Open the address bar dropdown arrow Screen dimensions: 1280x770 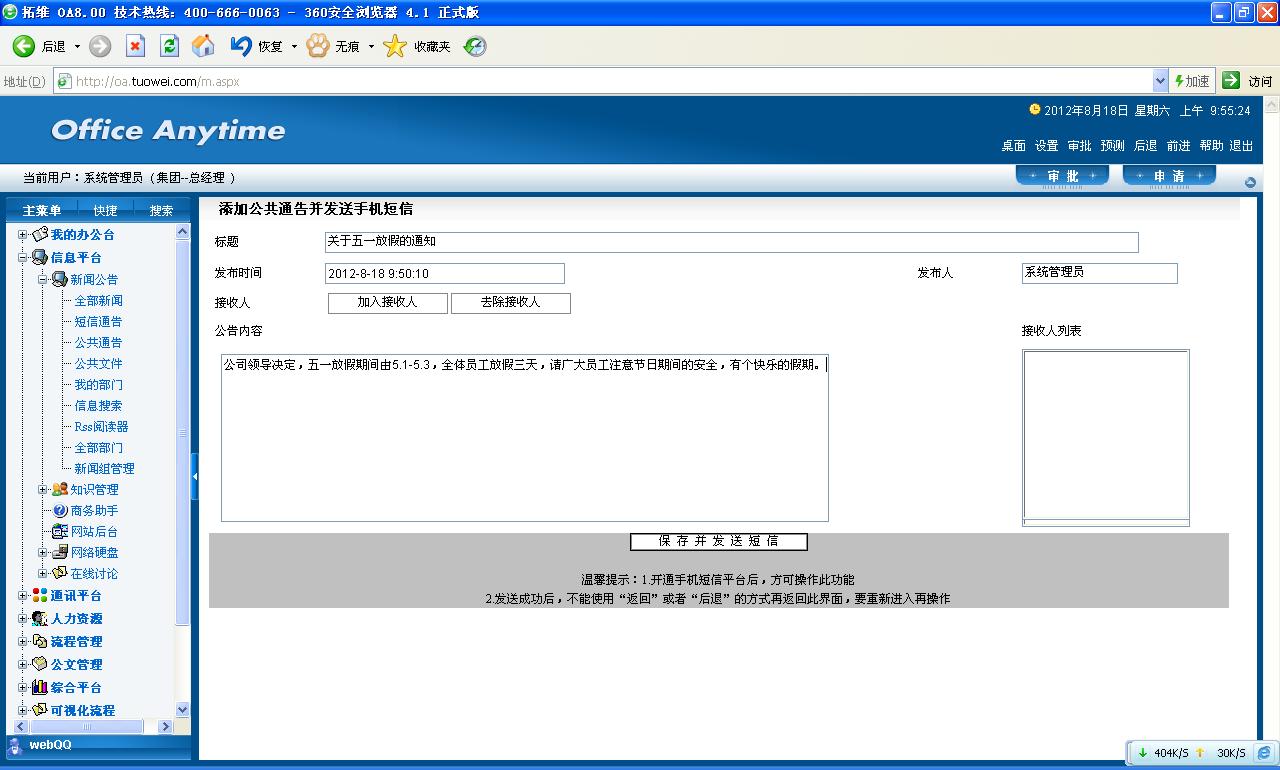click(1160, 81)
